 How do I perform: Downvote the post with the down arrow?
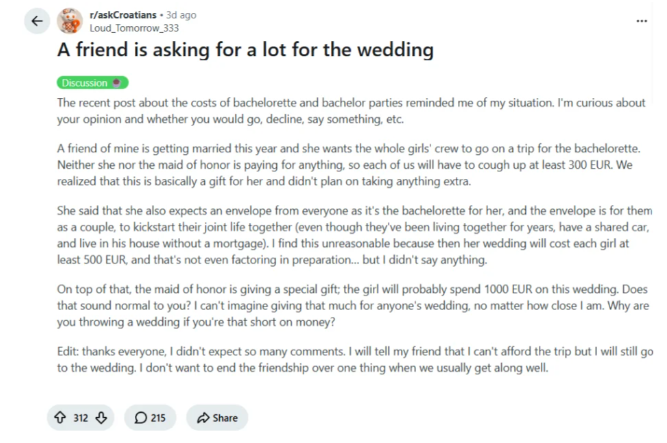101,417
